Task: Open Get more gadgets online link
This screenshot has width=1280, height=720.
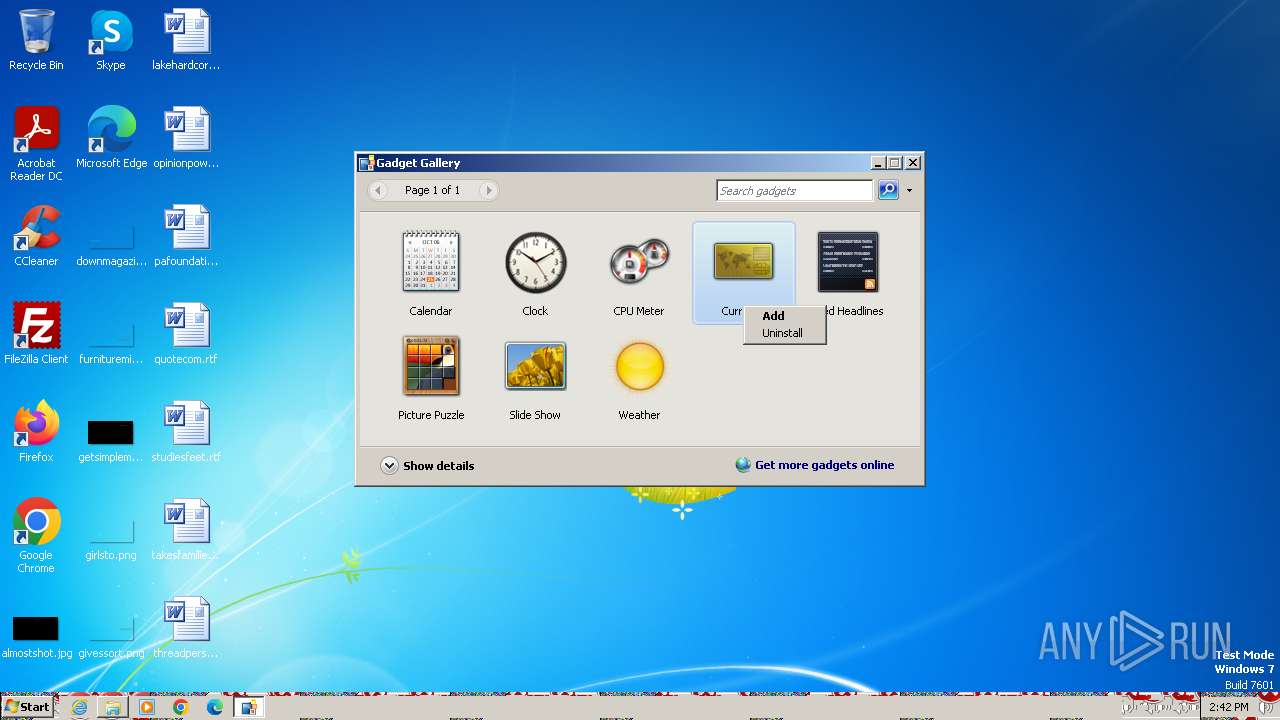Action: pos(814,465)
